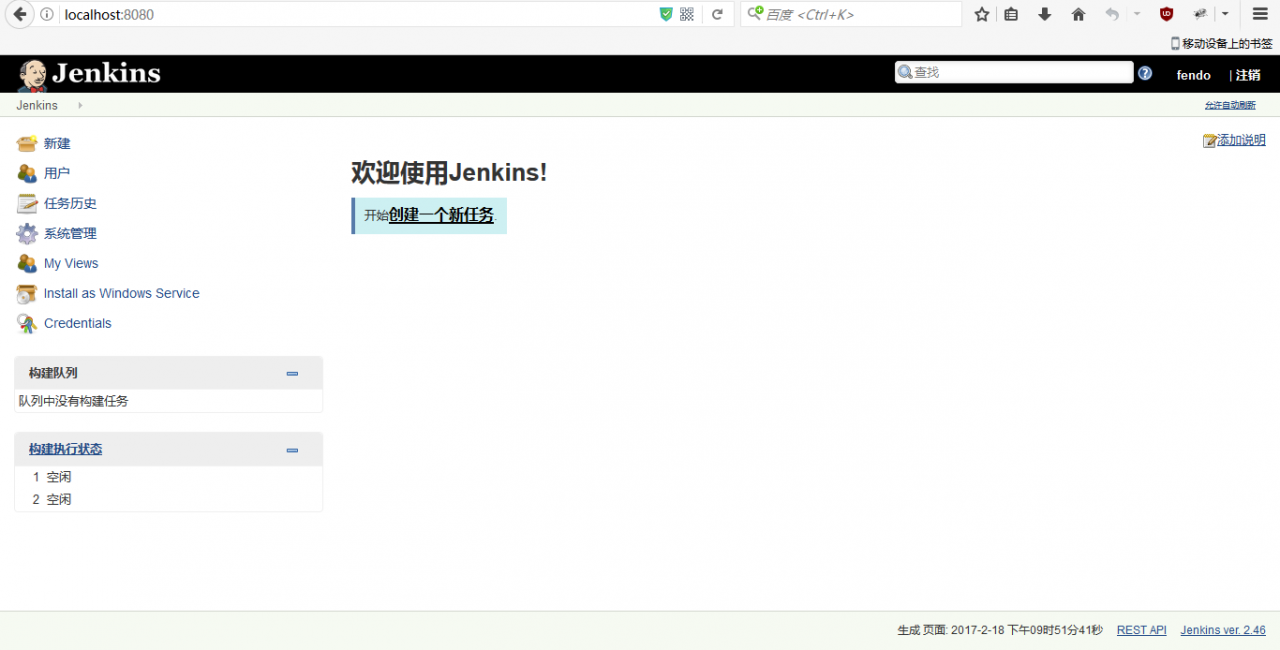Open the Jenkins ver. 2.46 link
Image resolution: width=1280 pixels, height=650 pixels.
click(x=1223, y=630)
